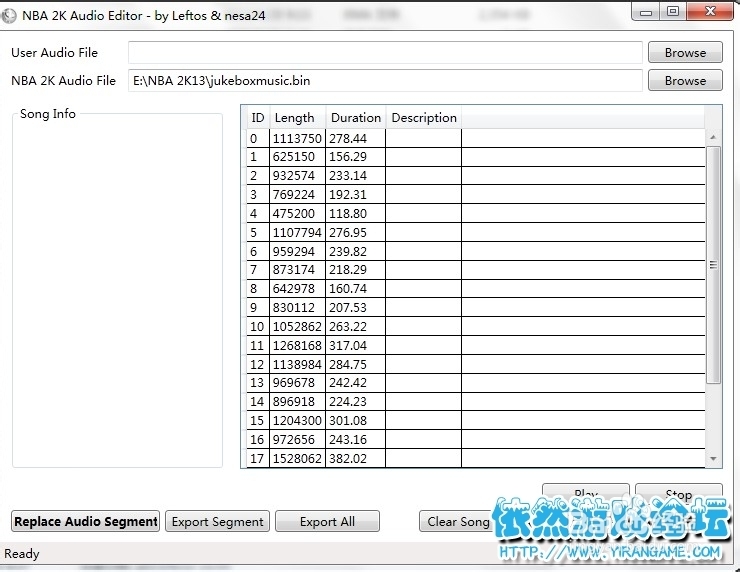Select length cell 1138984

(x=297, y=364)
